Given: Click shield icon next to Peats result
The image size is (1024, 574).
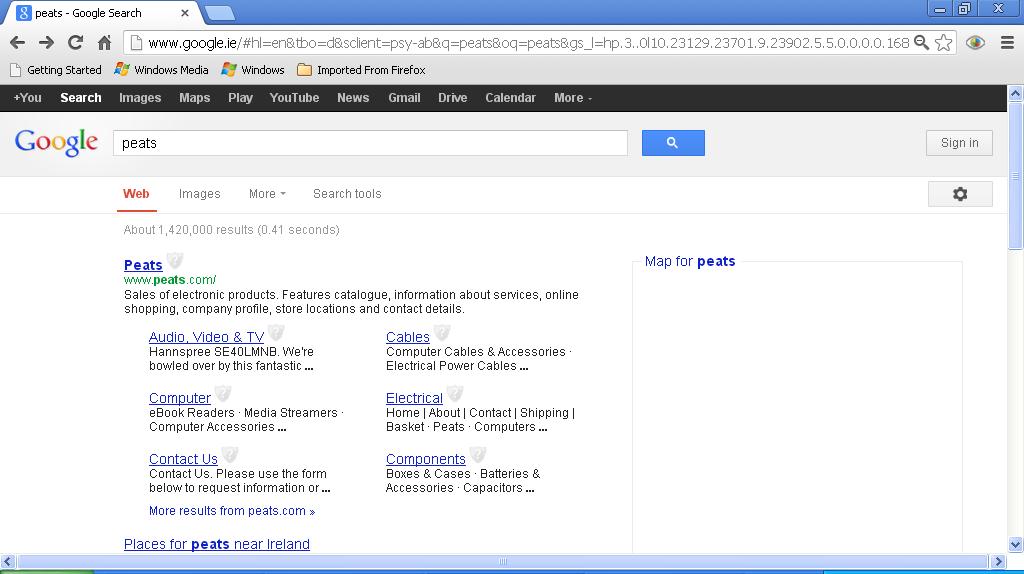Looking at the screenshot, I should tap(174, 261).
